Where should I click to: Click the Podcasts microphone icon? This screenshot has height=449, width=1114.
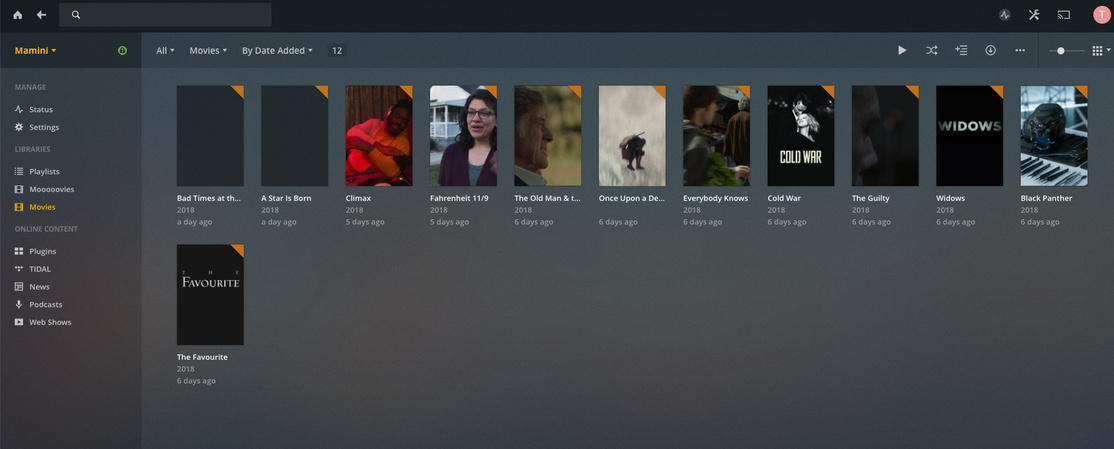coord(19,305)
